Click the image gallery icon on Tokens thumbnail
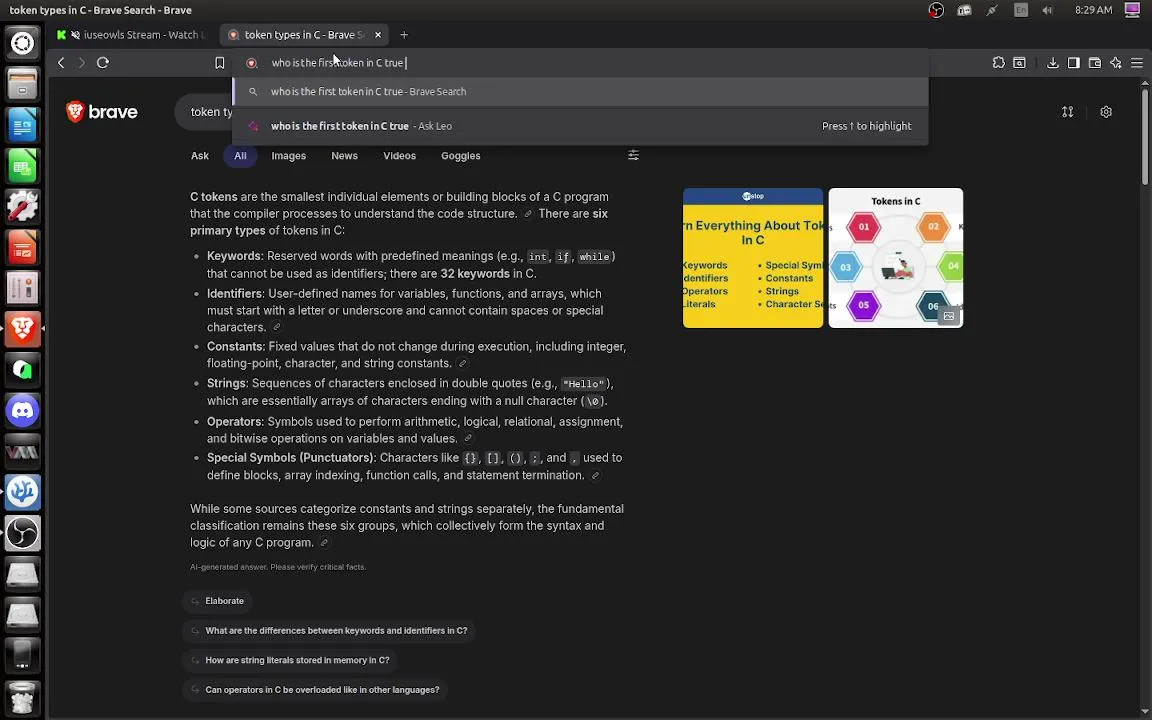Image resolution: width=1152 pixels, height=720 pixels. coord(949,316)
